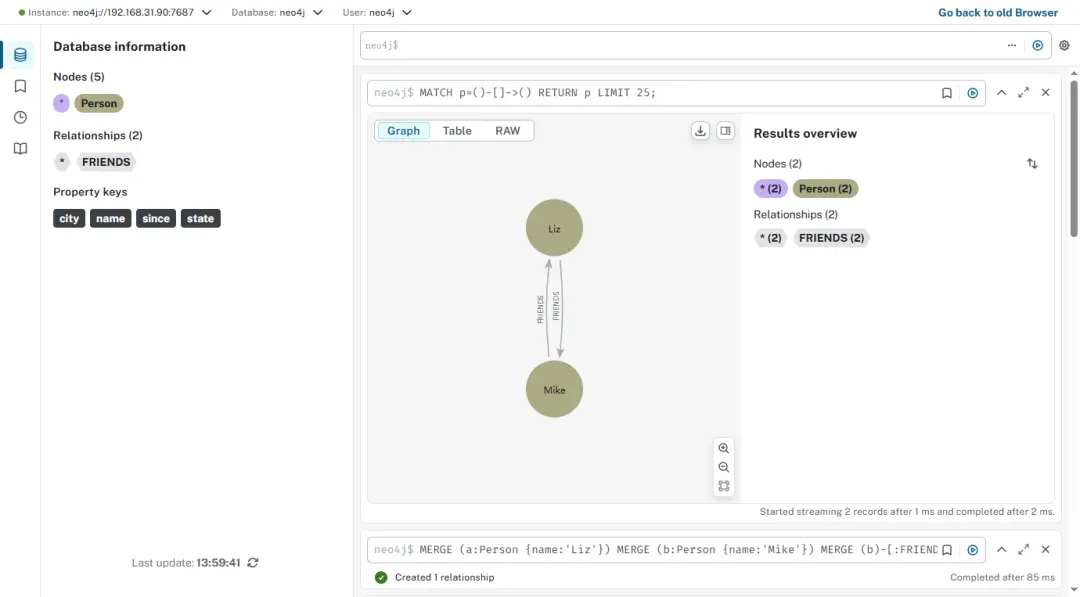Collapse the MERGE query frame
1080x597 pixels.
[1001, 549]
